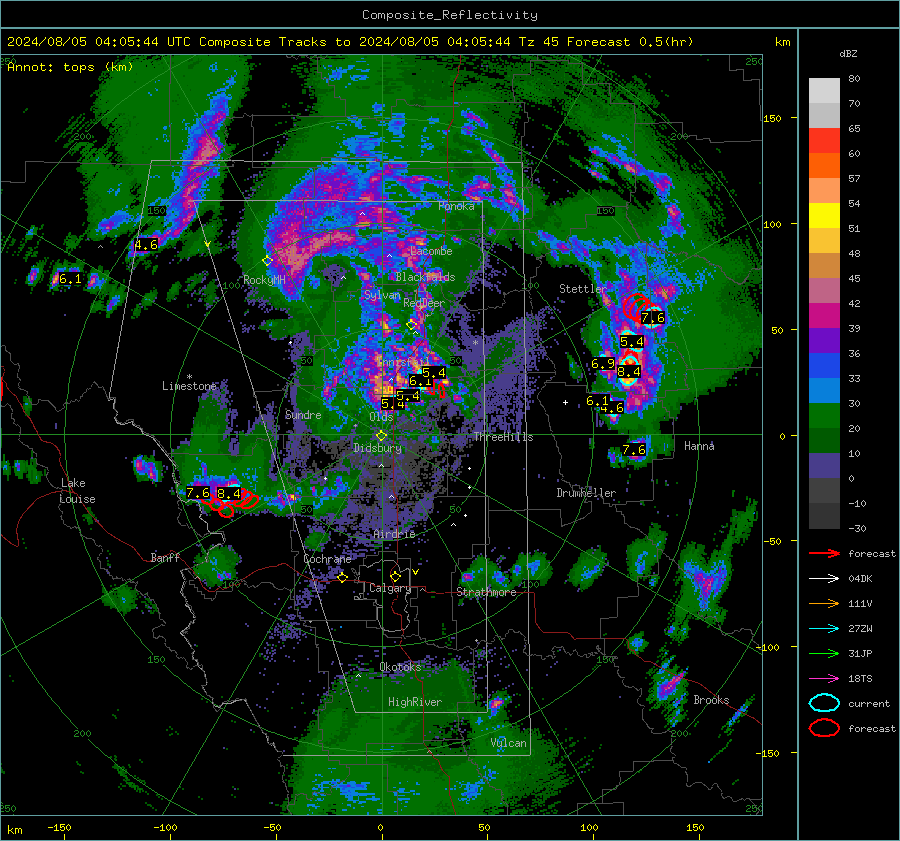
Task: Click the Calgary city label
Action: [390, 588]
